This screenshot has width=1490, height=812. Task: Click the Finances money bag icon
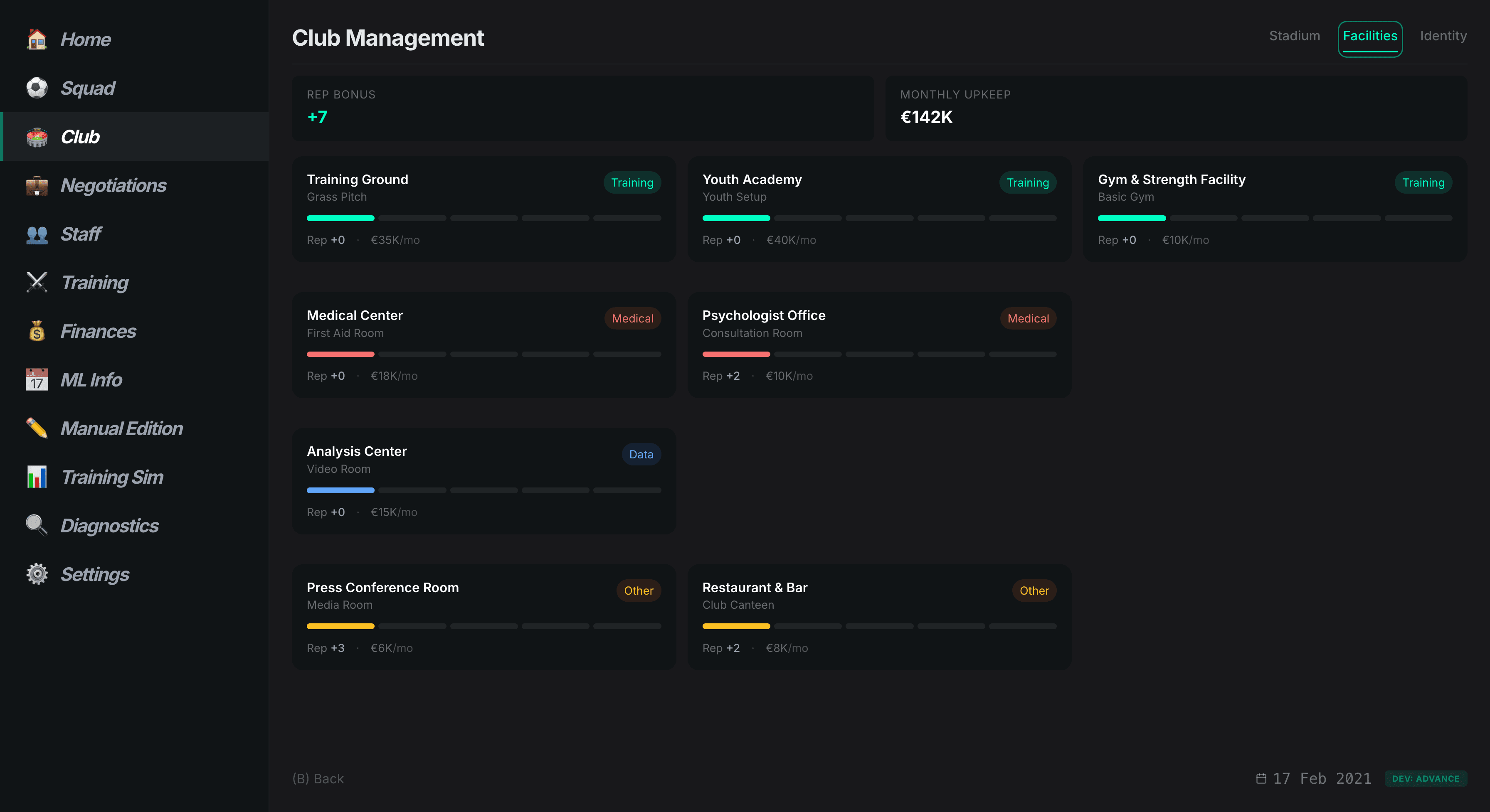coord(37,331)
